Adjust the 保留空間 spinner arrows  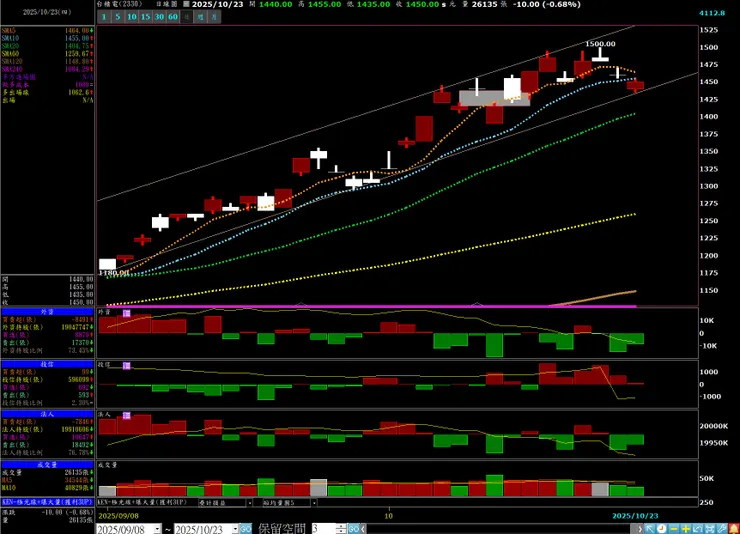click(341, 529)
